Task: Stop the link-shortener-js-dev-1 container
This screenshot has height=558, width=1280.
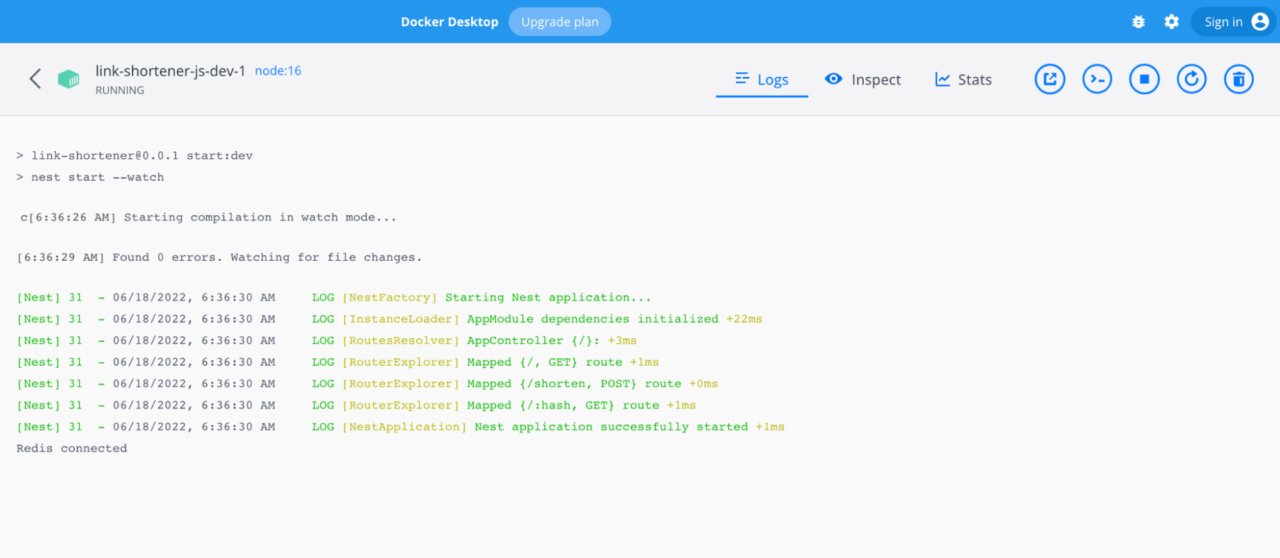Action: click(1144, 79)
